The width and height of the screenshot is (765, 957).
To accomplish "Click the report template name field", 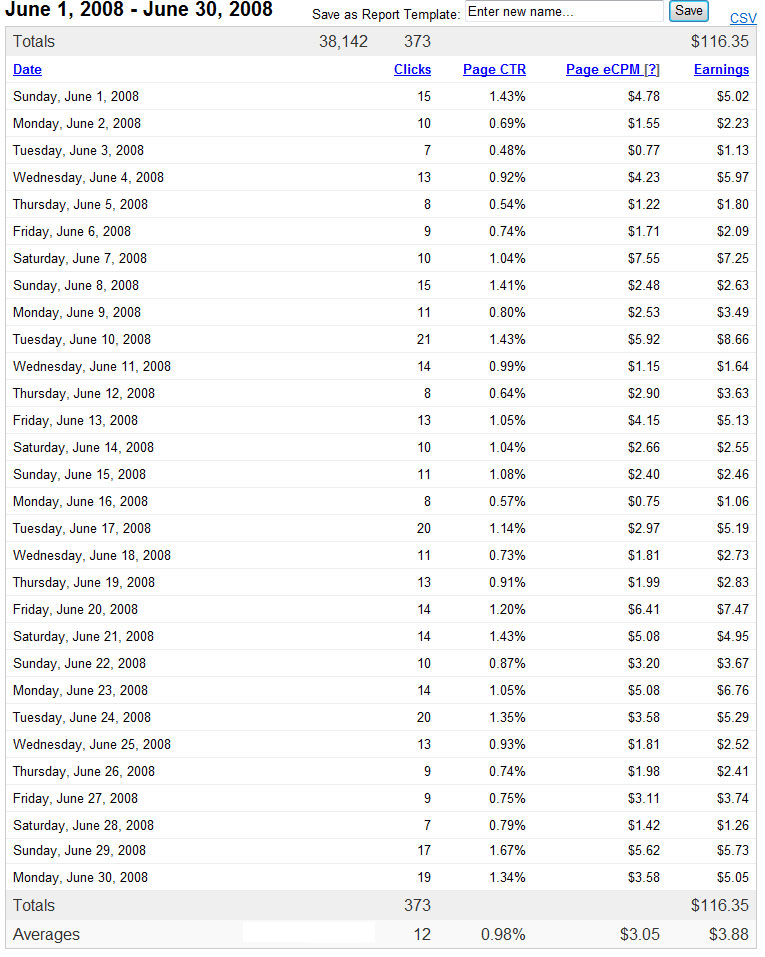I will (564, 11).
